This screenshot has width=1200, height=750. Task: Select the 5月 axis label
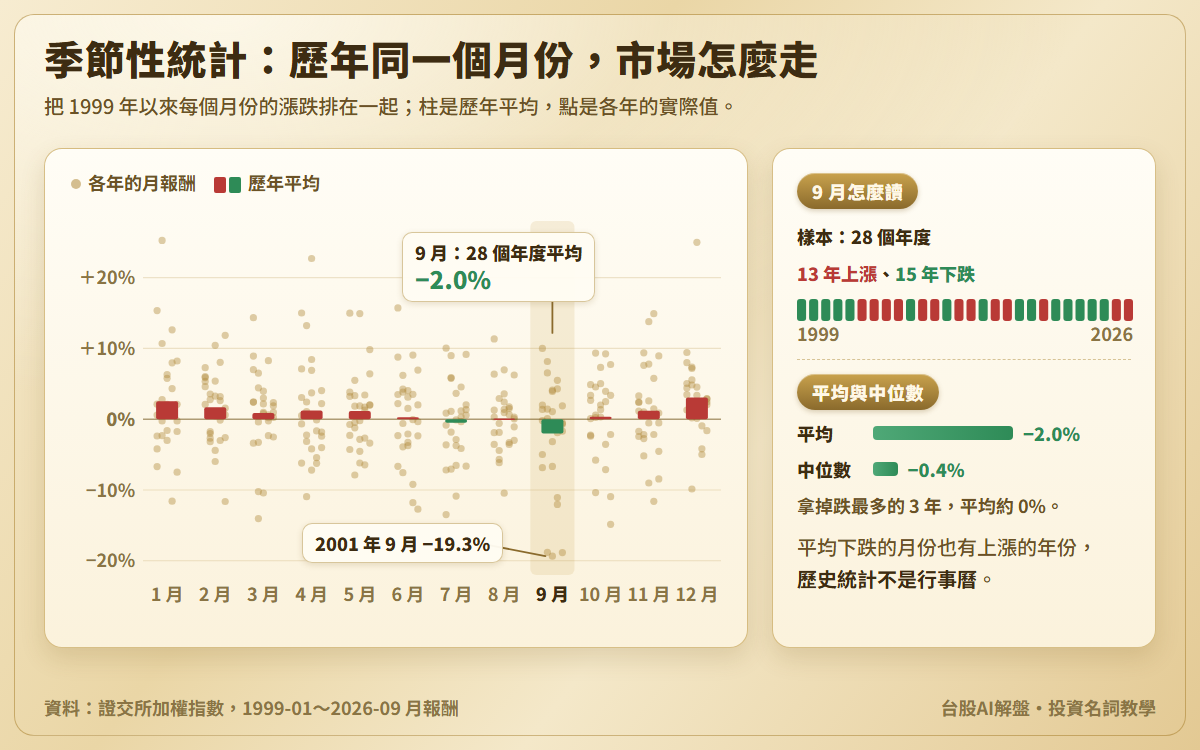tap(359, 594)
